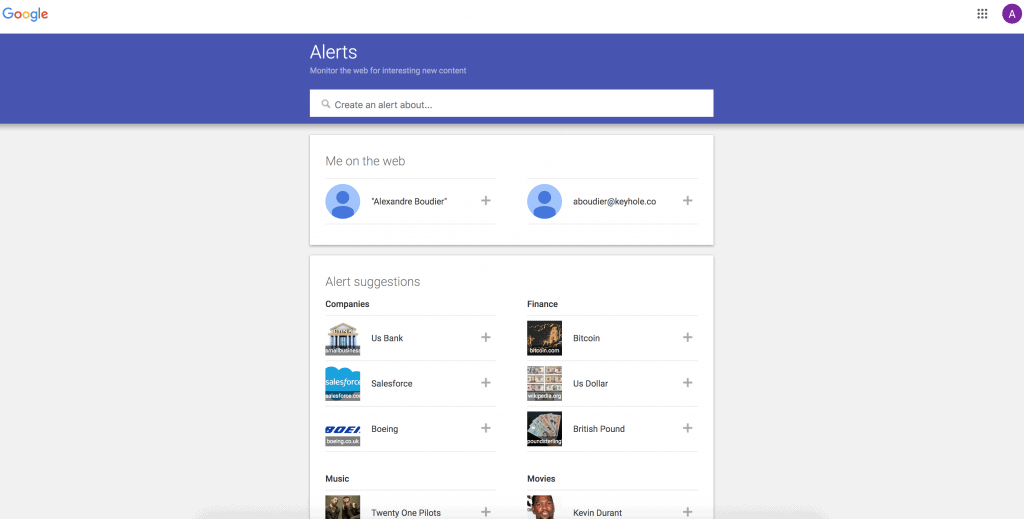Viewport: 1024px width, 519px height.
Task: Open the Salesforce logo thumbnail
Action: [343, 383]
